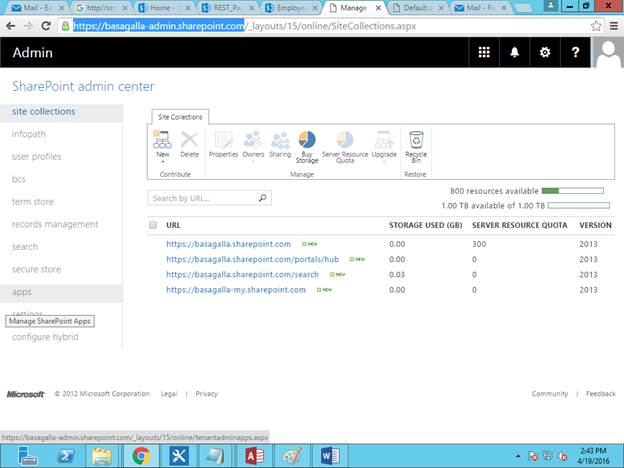624x468 pixels.
Task: Open the Properties ribbon icon
Action: point(223,140)
